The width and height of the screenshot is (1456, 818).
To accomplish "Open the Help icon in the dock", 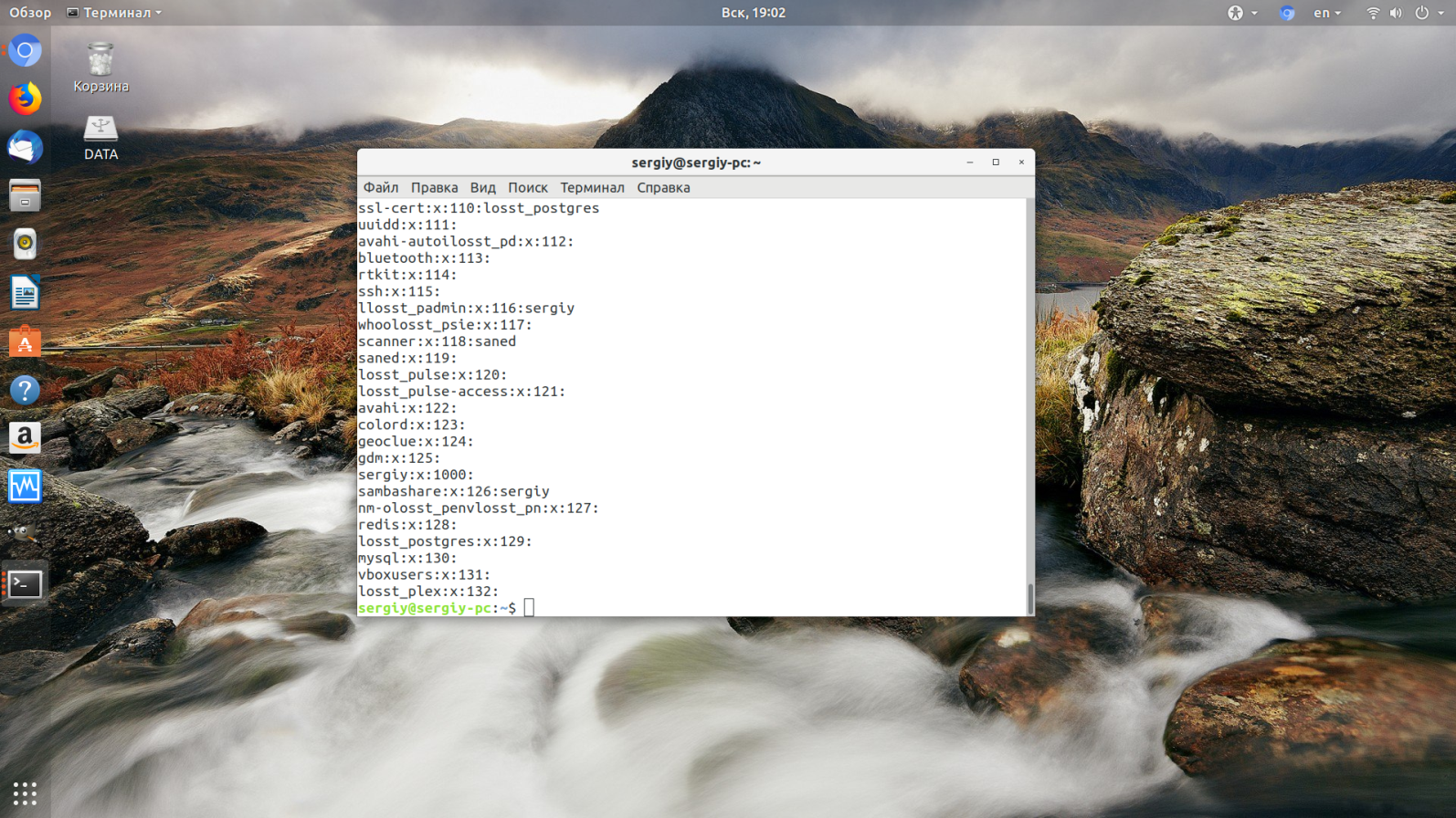I will 25,391.
